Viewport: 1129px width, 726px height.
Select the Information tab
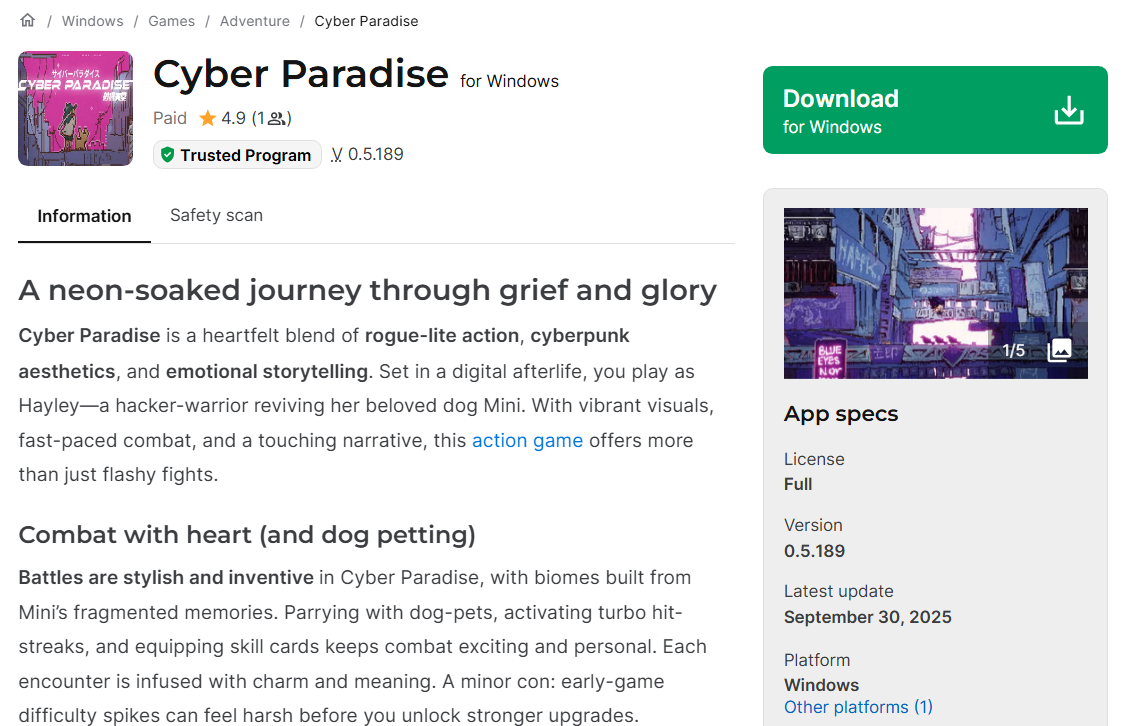(x=84, y=216)
